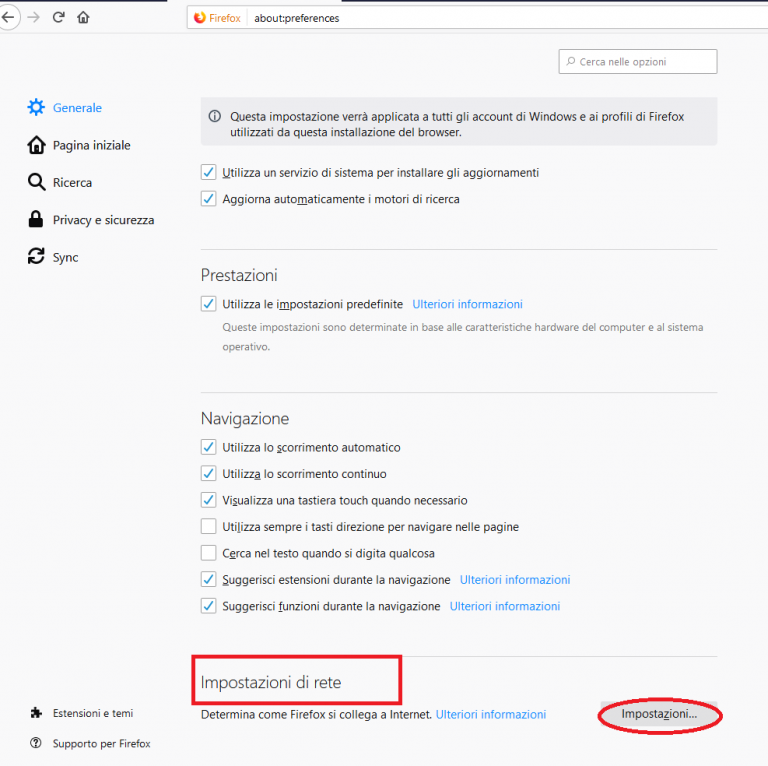
Task: Reload the page with the refresh icon
Action: click(x=59, y=18)
